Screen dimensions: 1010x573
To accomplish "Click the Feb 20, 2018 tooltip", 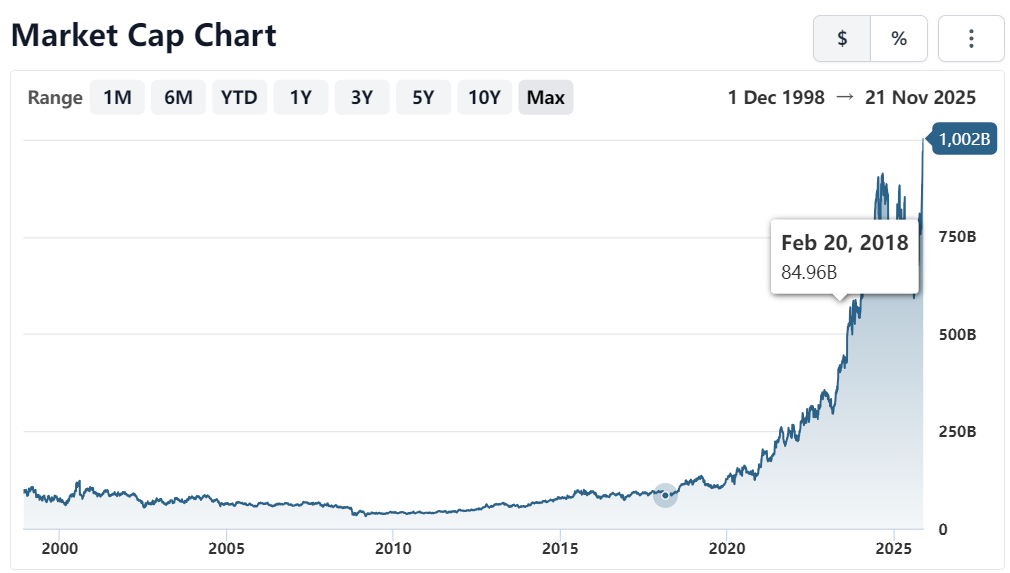I will point(844,255).
